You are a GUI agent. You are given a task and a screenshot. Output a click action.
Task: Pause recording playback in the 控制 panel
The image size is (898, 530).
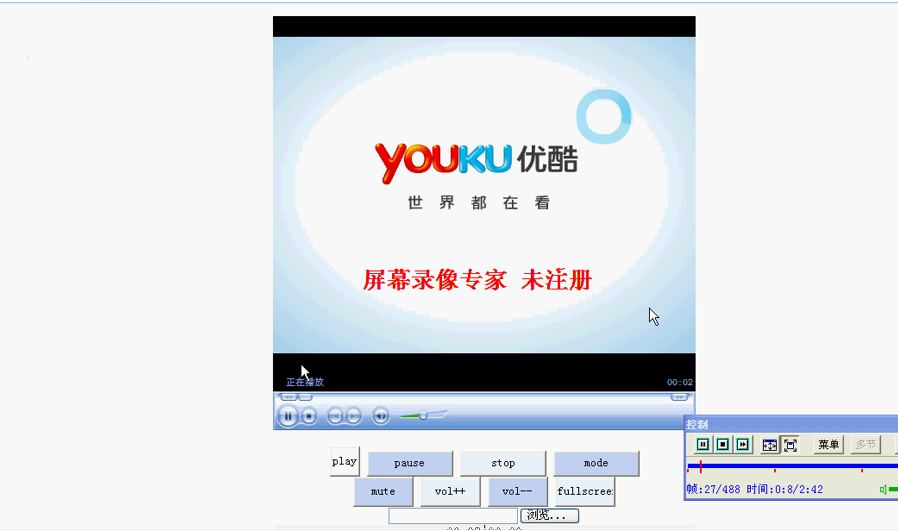click(703, 445)
